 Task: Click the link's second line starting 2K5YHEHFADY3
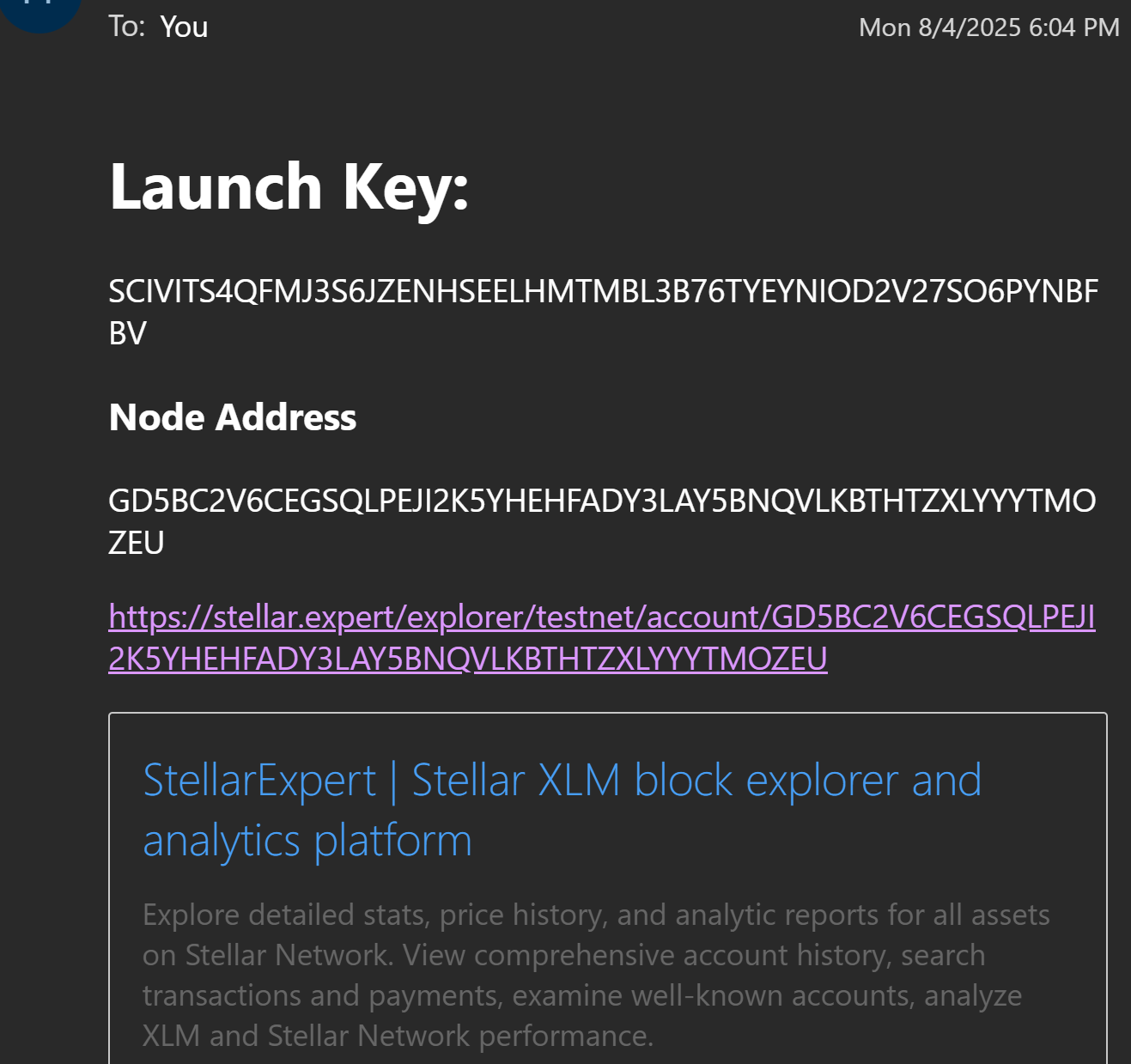pyautogui.click(x=468, y=659)
